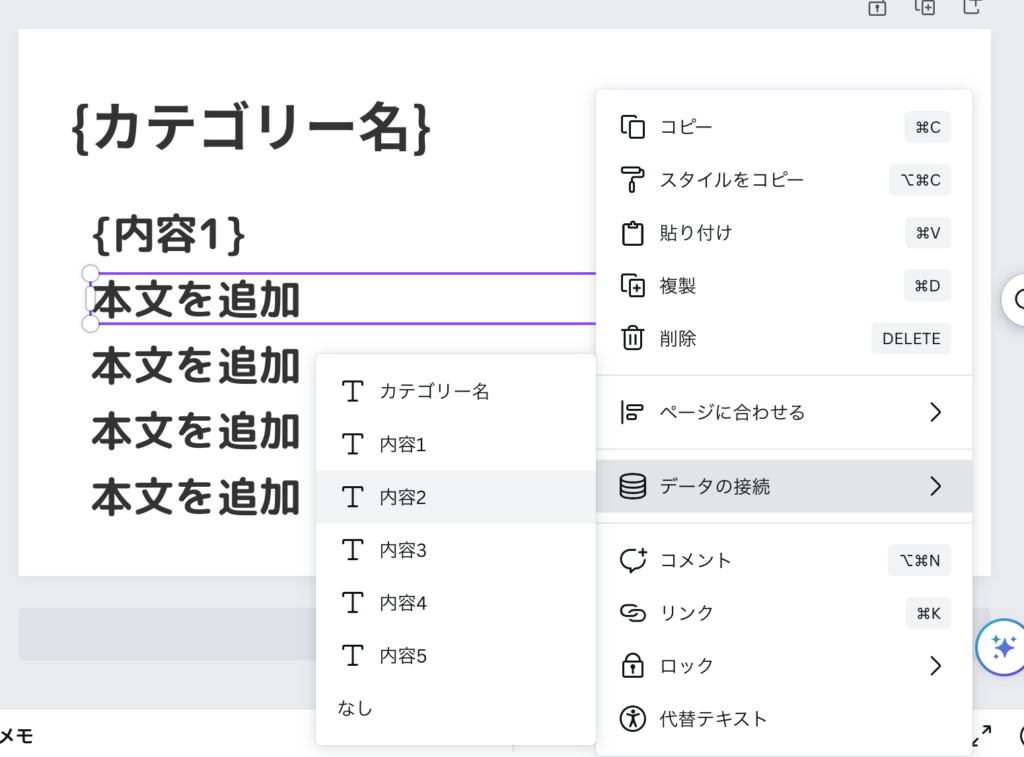Open the magic sparkle assistant button
Viewport: 1024px width, 757px height.
pos(1003,647)
